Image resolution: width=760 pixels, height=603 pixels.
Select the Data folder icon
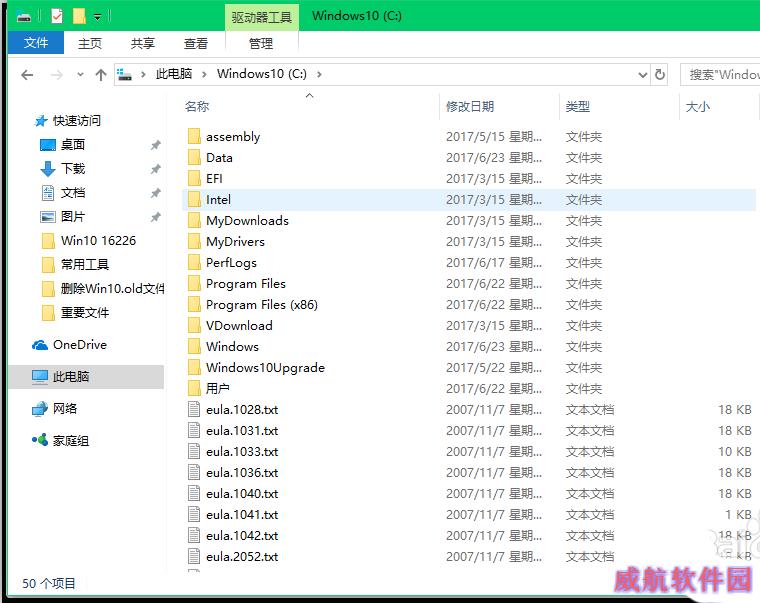194,158
